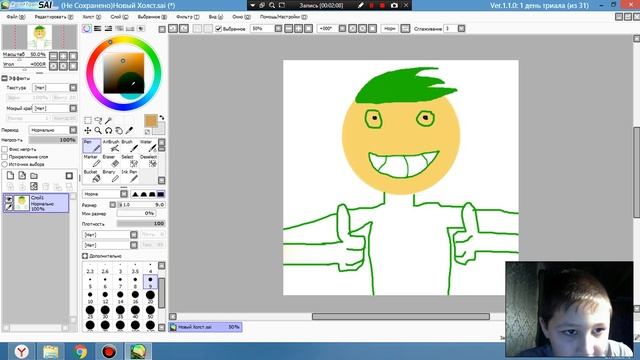640x360 pixels.
Task: Show the HSV sliders panel icon
Action: pyautogui.click(x=108, y=29)
